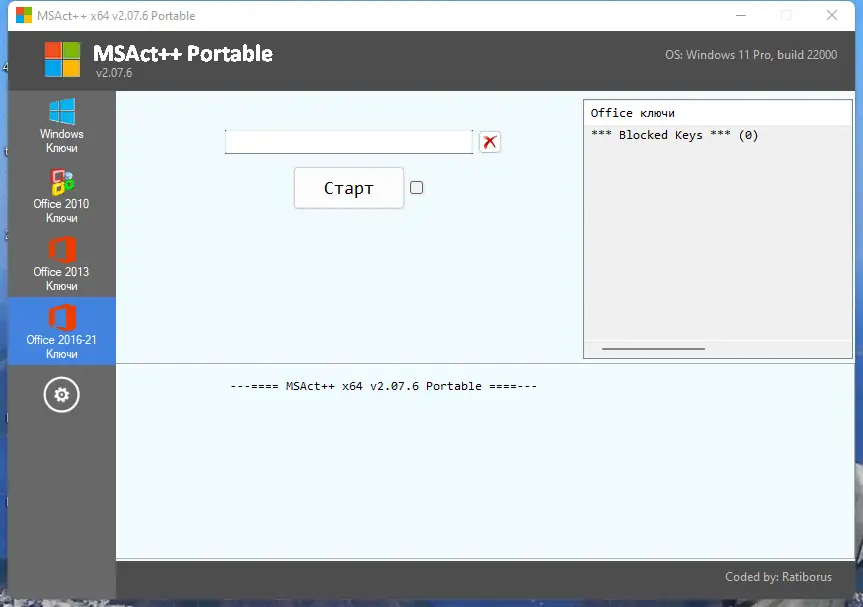Close the MSAct++ application window
The width and height of the screenshot is (863, 607).
832,15
